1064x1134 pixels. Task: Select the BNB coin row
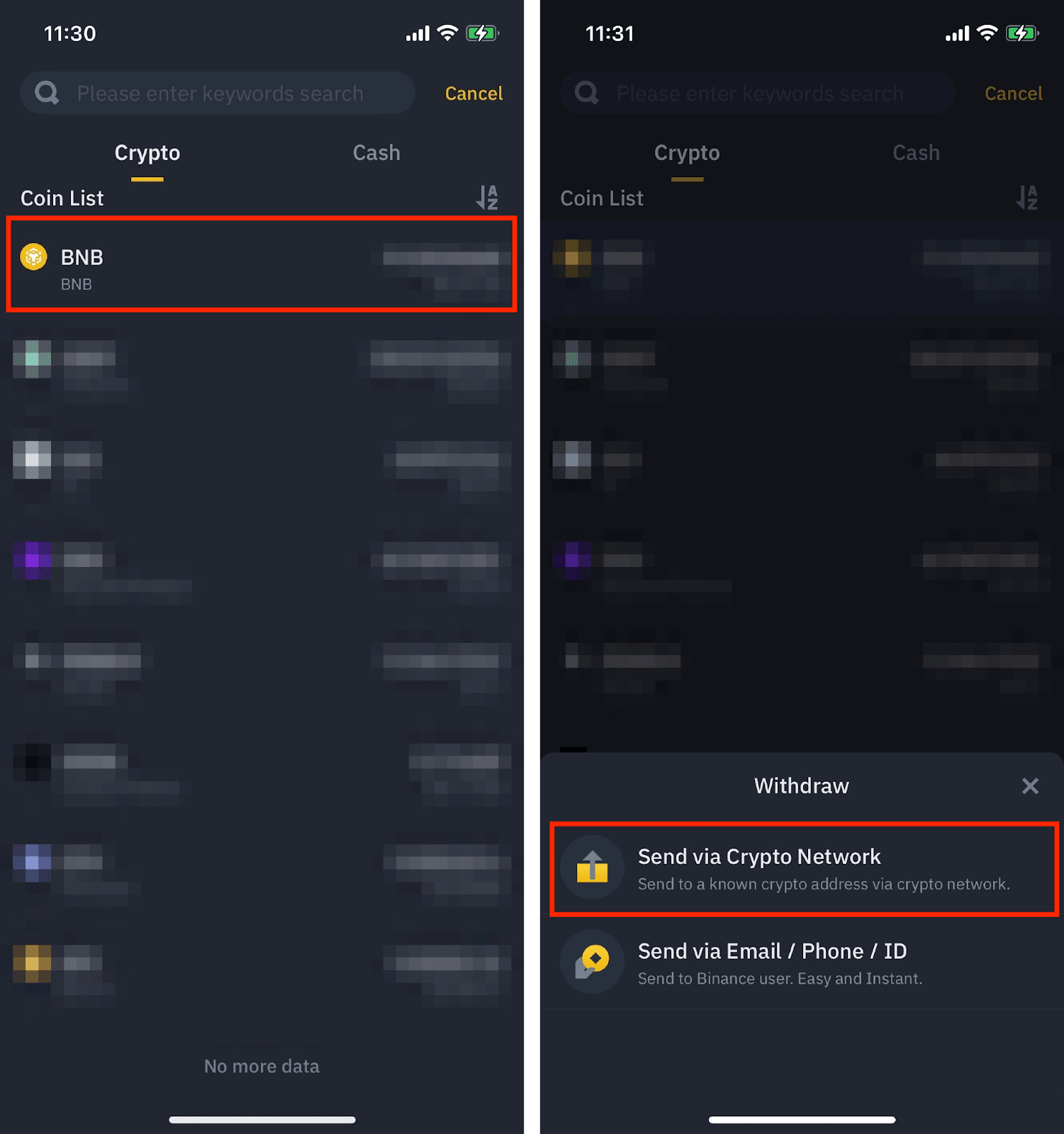tap(261, 264)
